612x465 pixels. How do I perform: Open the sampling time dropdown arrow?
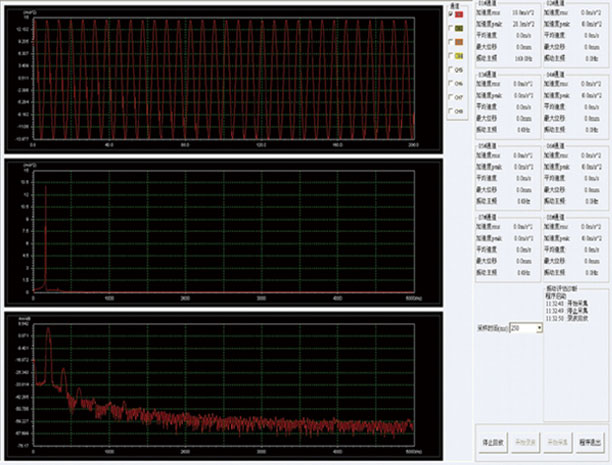(539, 328)
